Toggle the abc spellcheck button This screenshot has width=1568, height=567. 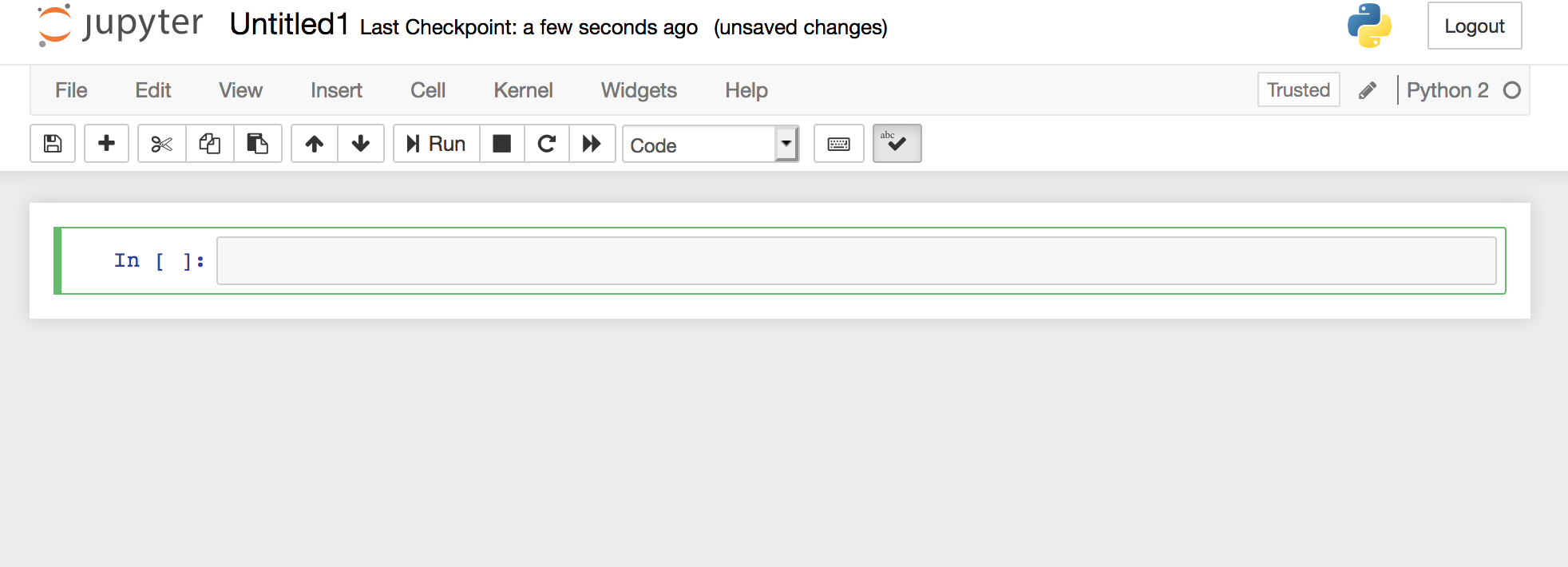[897, 144]
